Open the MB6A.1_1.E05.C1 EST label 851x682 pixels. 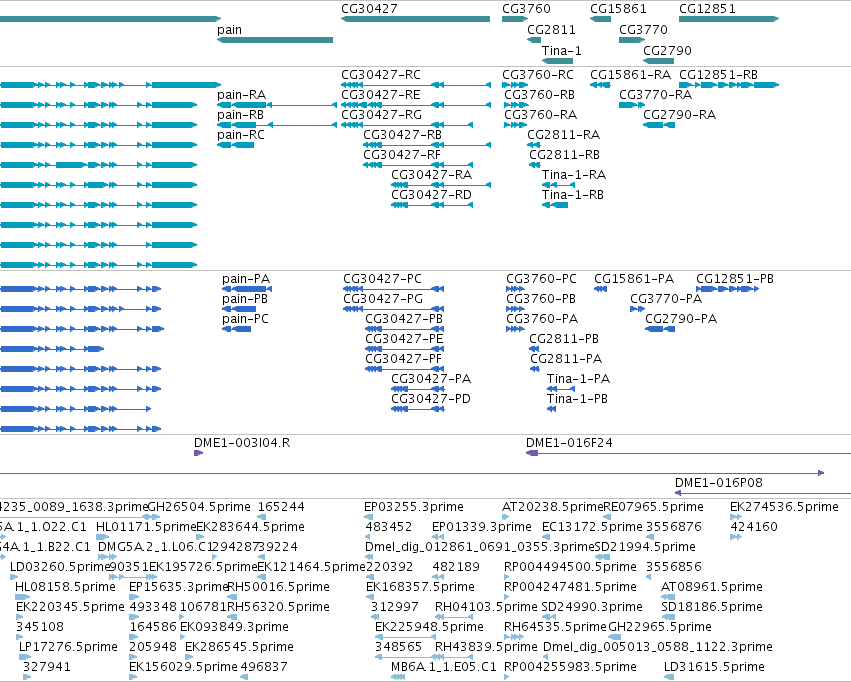[x=444, y=667]
